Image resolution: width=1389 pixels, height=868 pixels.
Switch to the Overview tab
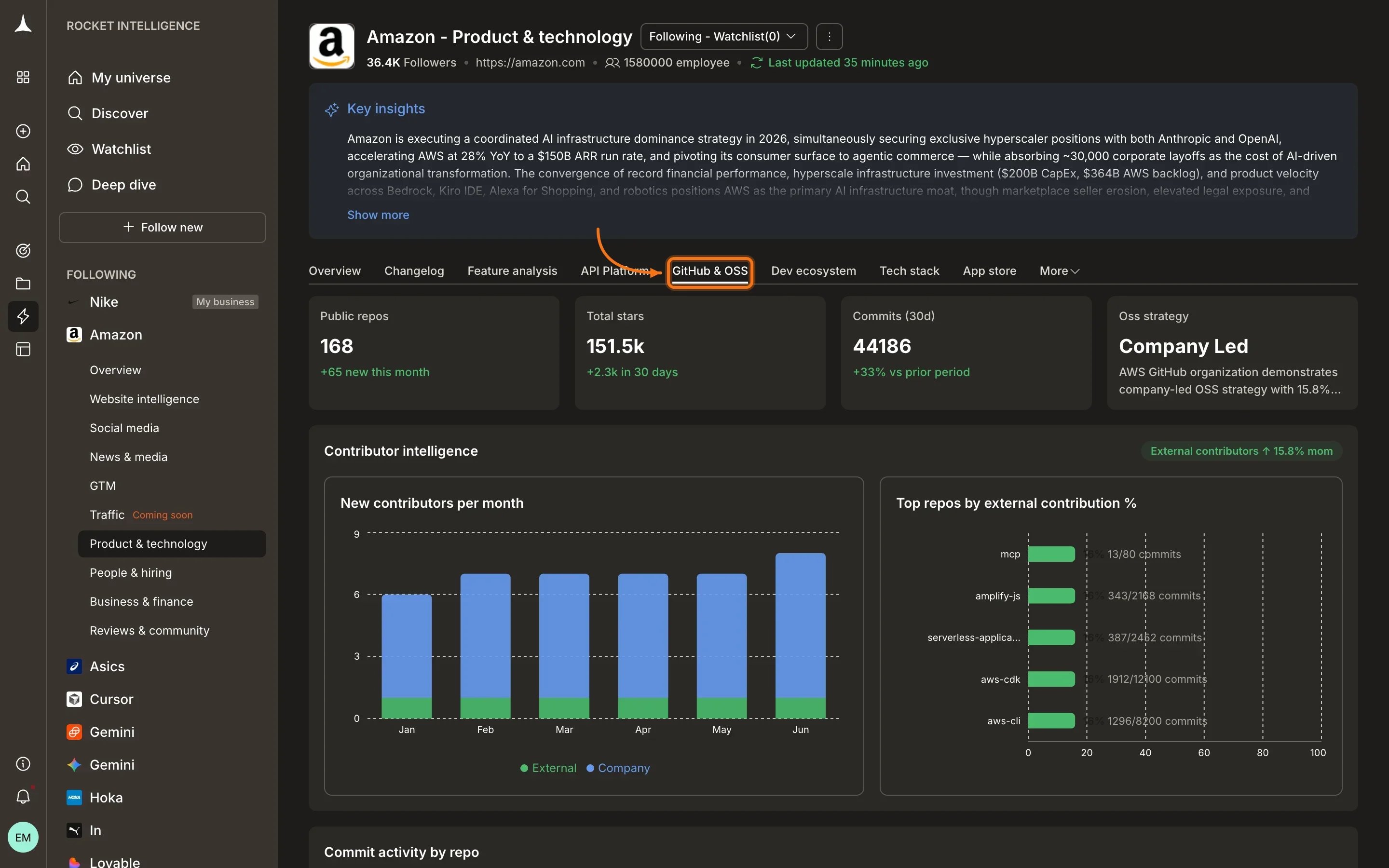click(335, 271)
